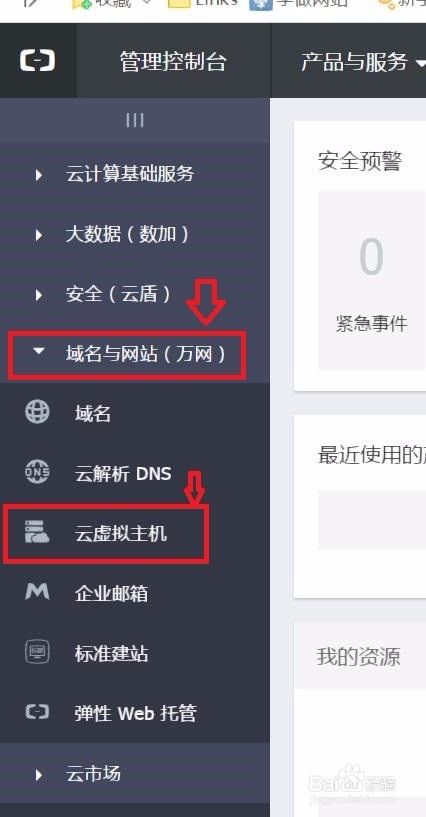Click the Aliyun logo icon
Screen dimensions: 426x817
click(37, 60)
